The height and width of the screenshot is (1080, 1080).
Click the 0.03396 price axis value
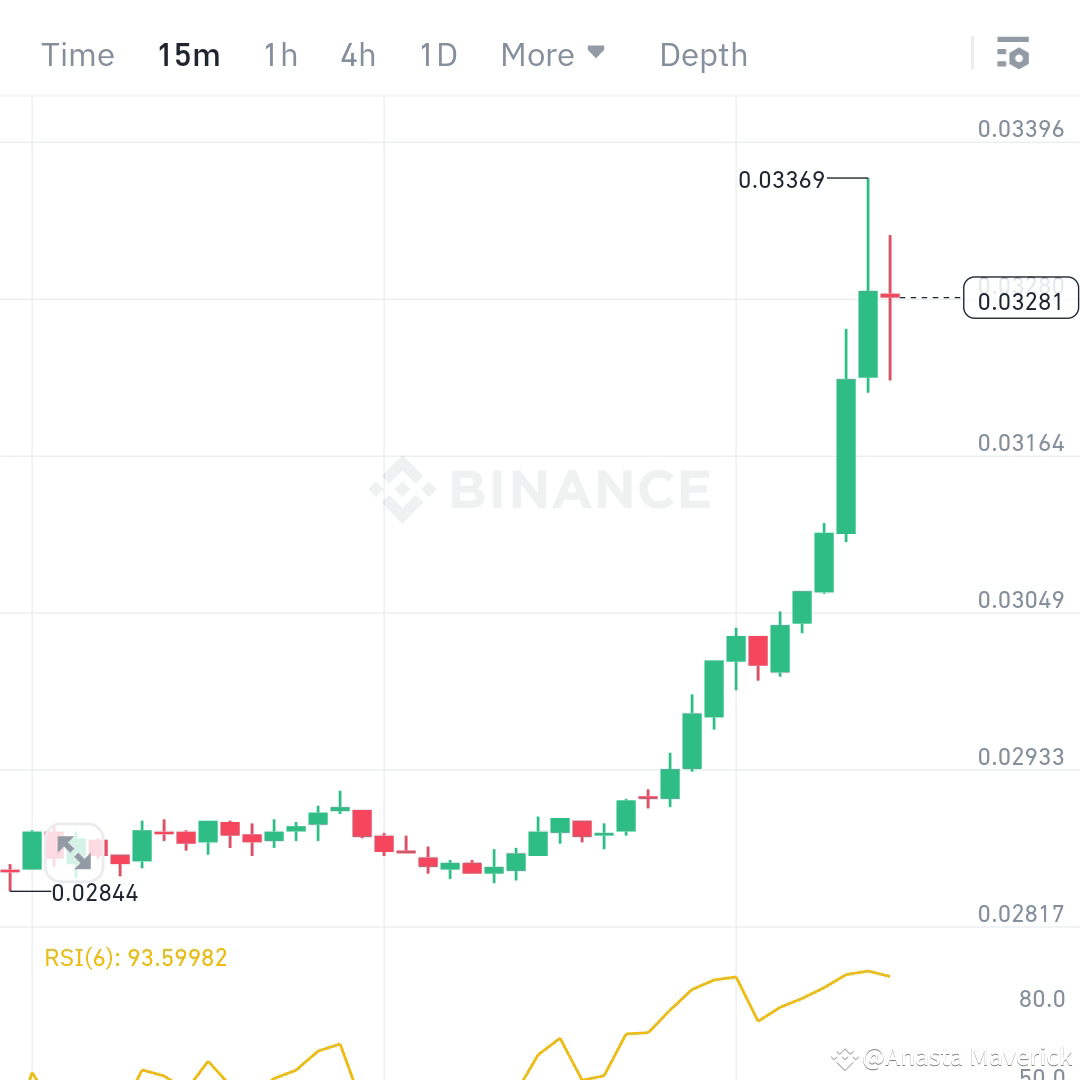[x=1020, y=128]
